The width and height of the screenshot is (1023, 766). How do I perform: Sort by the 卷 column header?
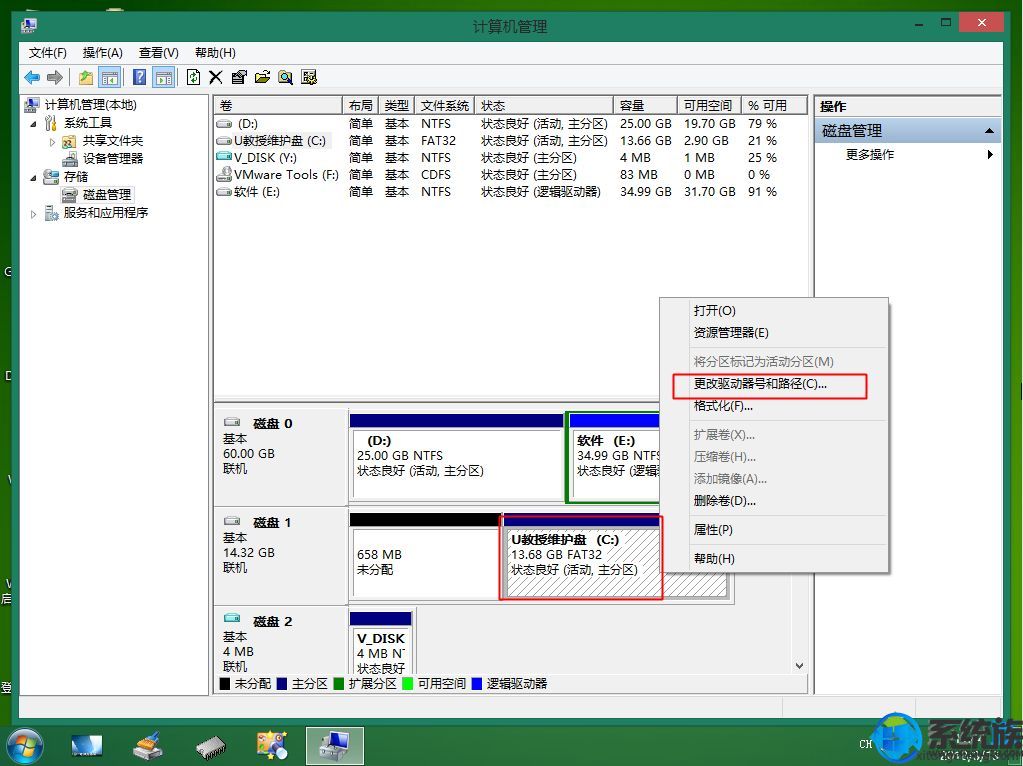pos(278,106)
